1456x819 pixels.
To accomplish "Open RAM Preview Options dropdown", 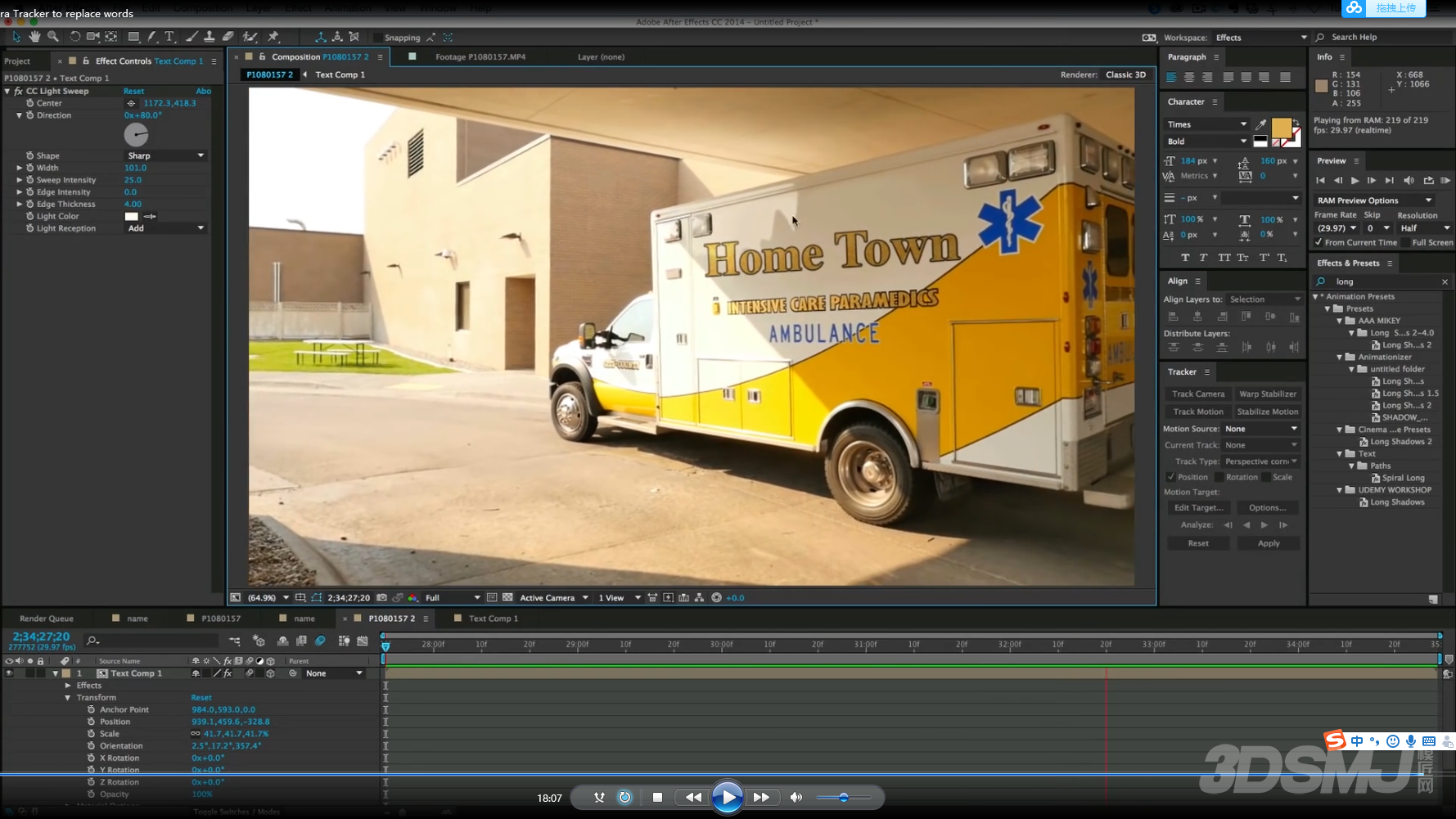I will pos(1374,200).
